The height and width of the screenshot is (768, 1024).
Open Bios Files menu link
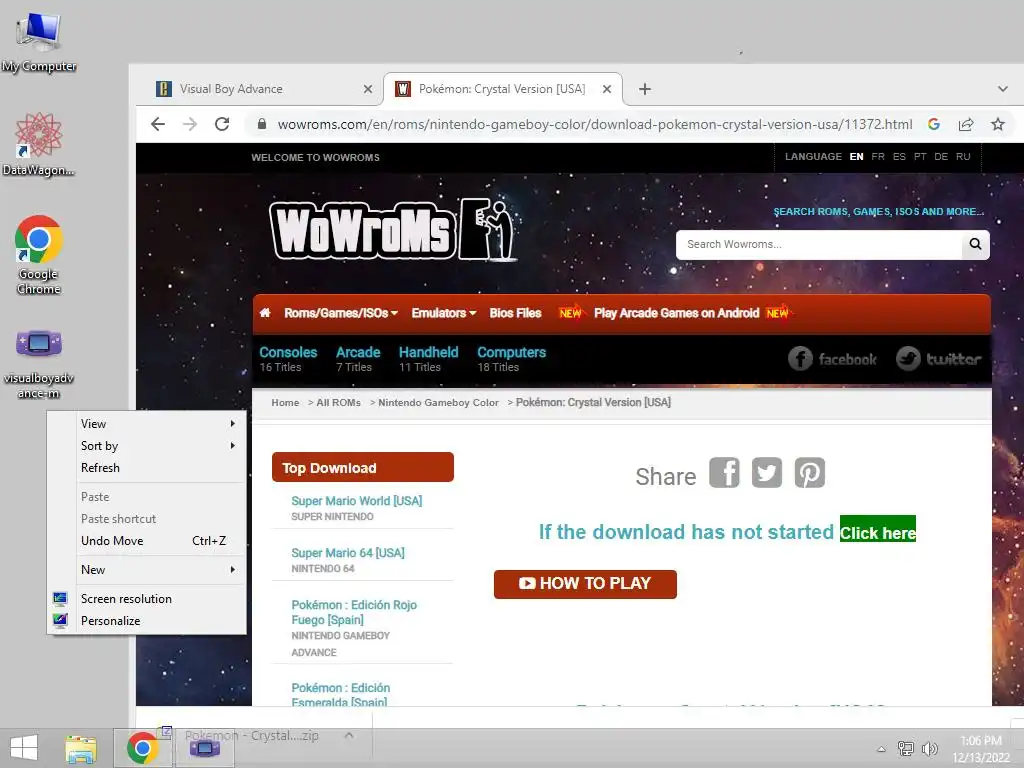(515, 313)
